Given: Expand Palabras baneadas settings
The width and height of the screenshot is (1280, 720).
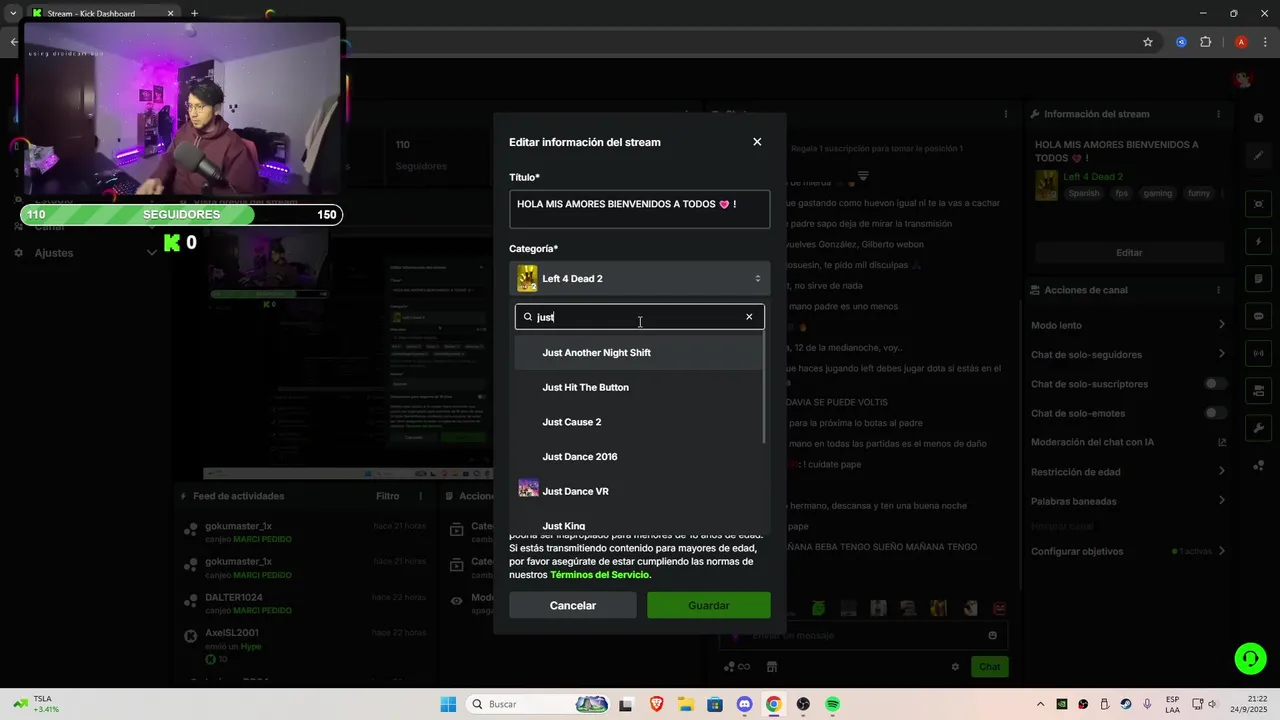Looking at the screenshot, I should tap(1128, 501).
